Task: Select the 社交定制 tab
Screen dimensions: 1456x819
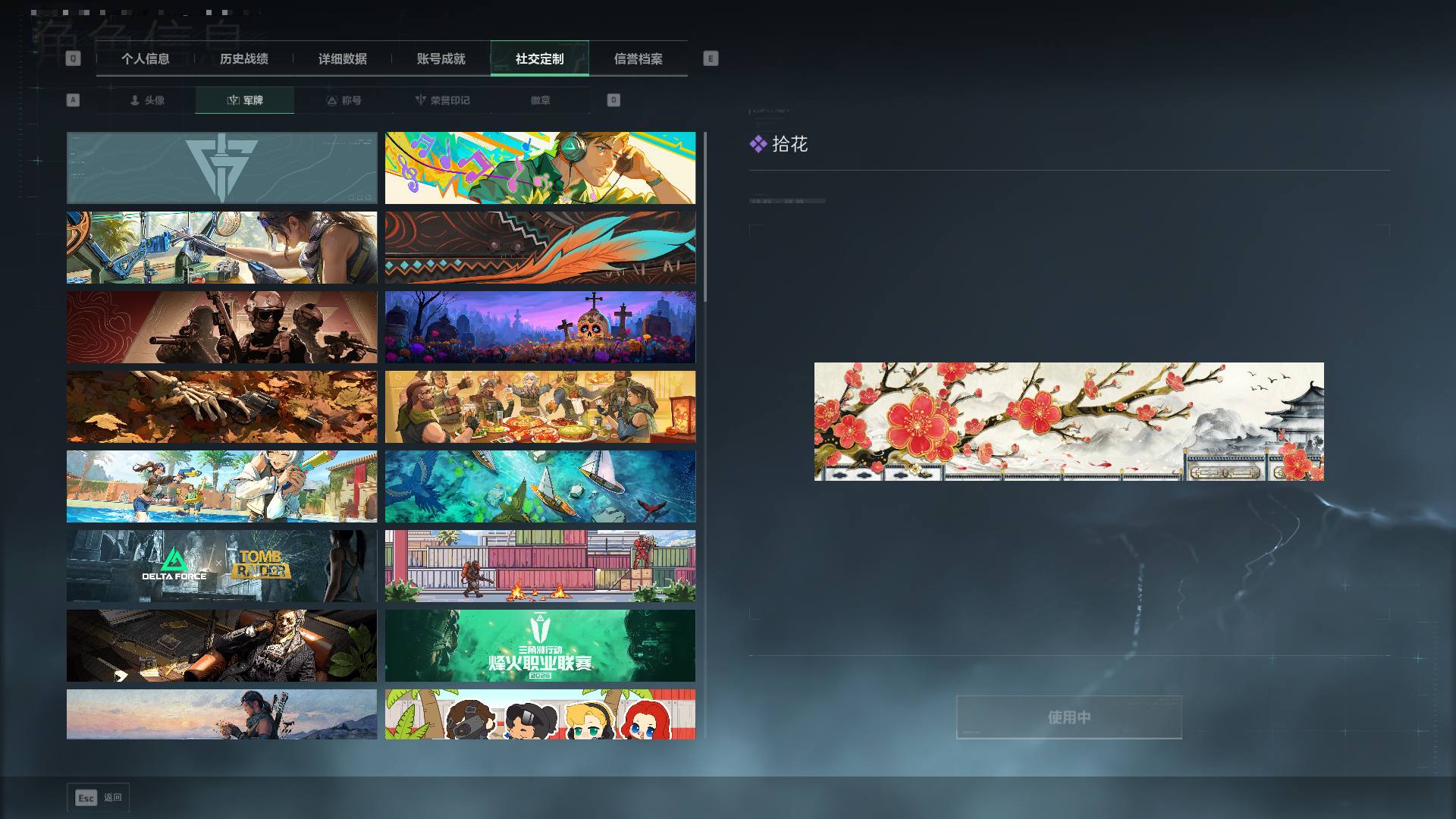Action: click(x=540, y=58)
